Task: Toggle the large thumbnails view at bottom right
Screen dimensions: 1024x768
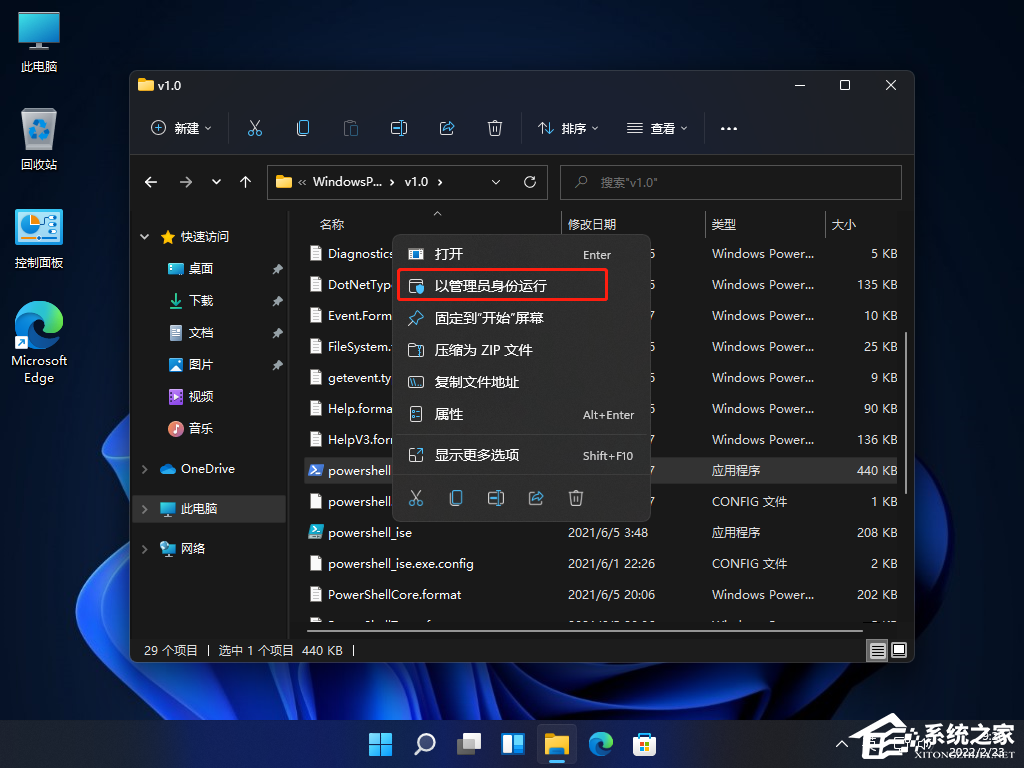Action: (898, 650)
